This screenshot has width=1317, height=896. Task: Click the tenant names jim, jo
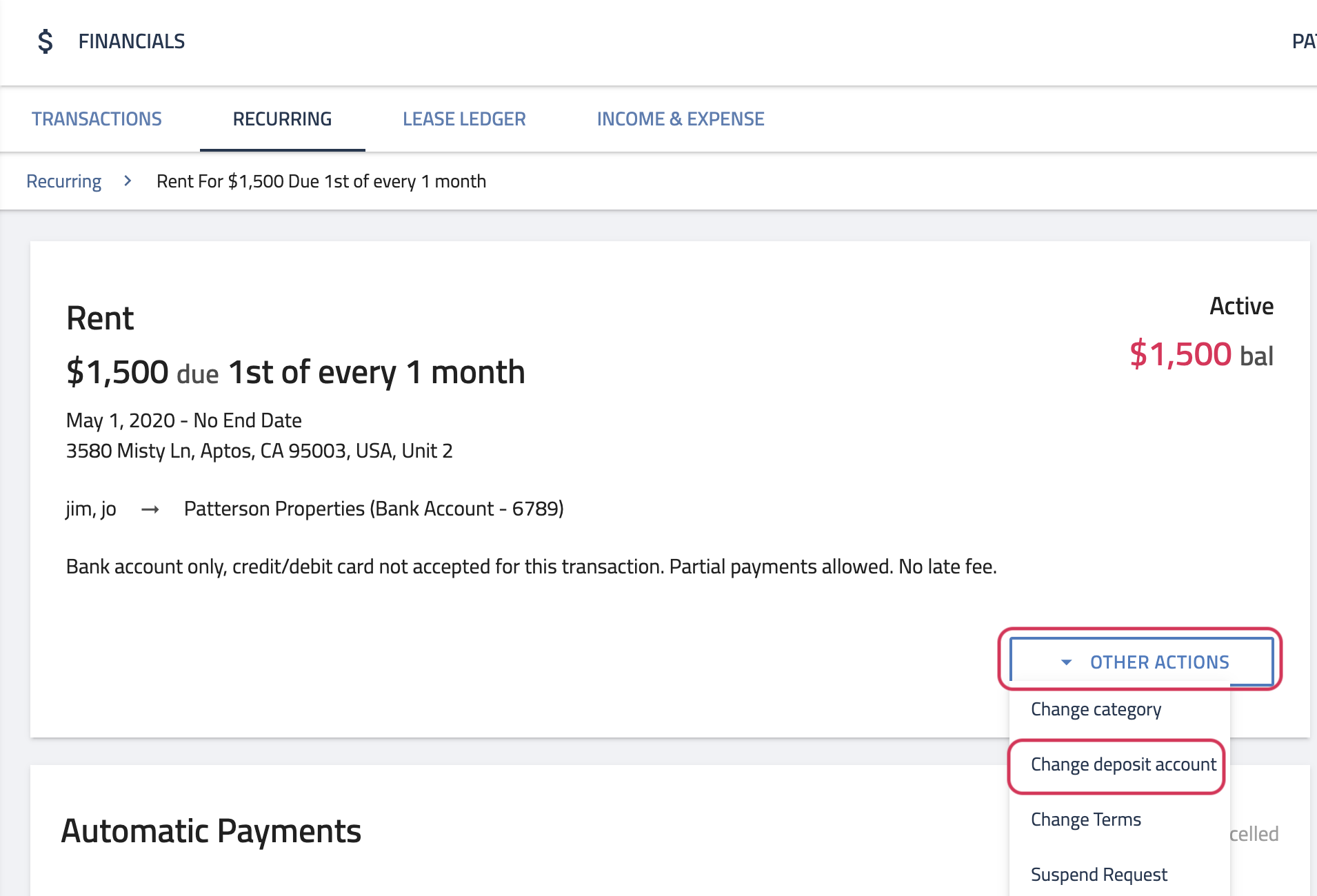point(91,509)
